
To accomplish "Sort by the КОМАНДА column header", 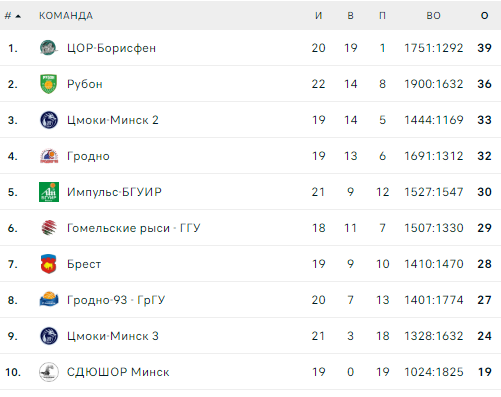I will tap(66, 16).
